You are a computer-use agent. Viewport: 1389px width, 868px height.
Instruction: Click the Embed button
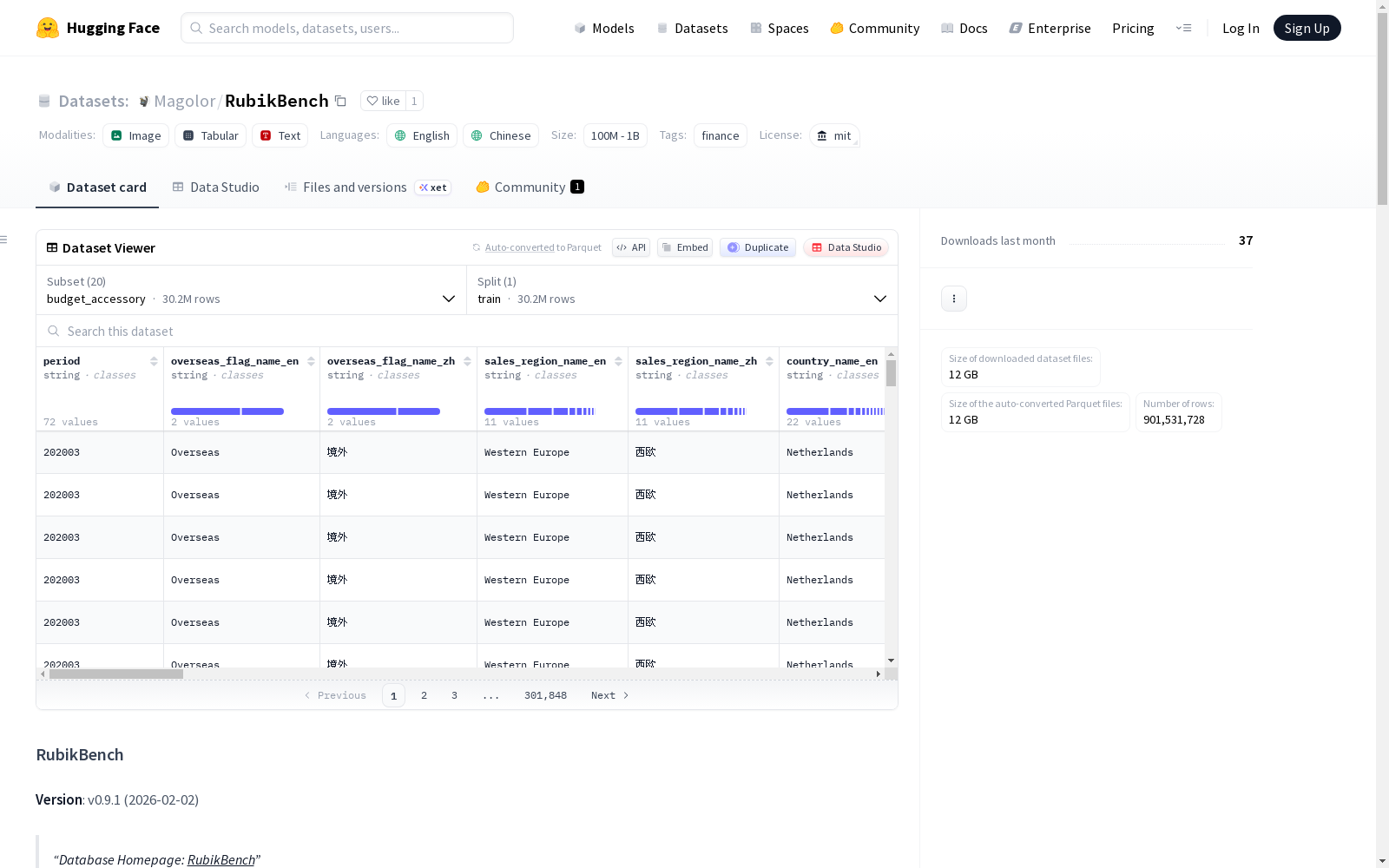tap(685, 247)
